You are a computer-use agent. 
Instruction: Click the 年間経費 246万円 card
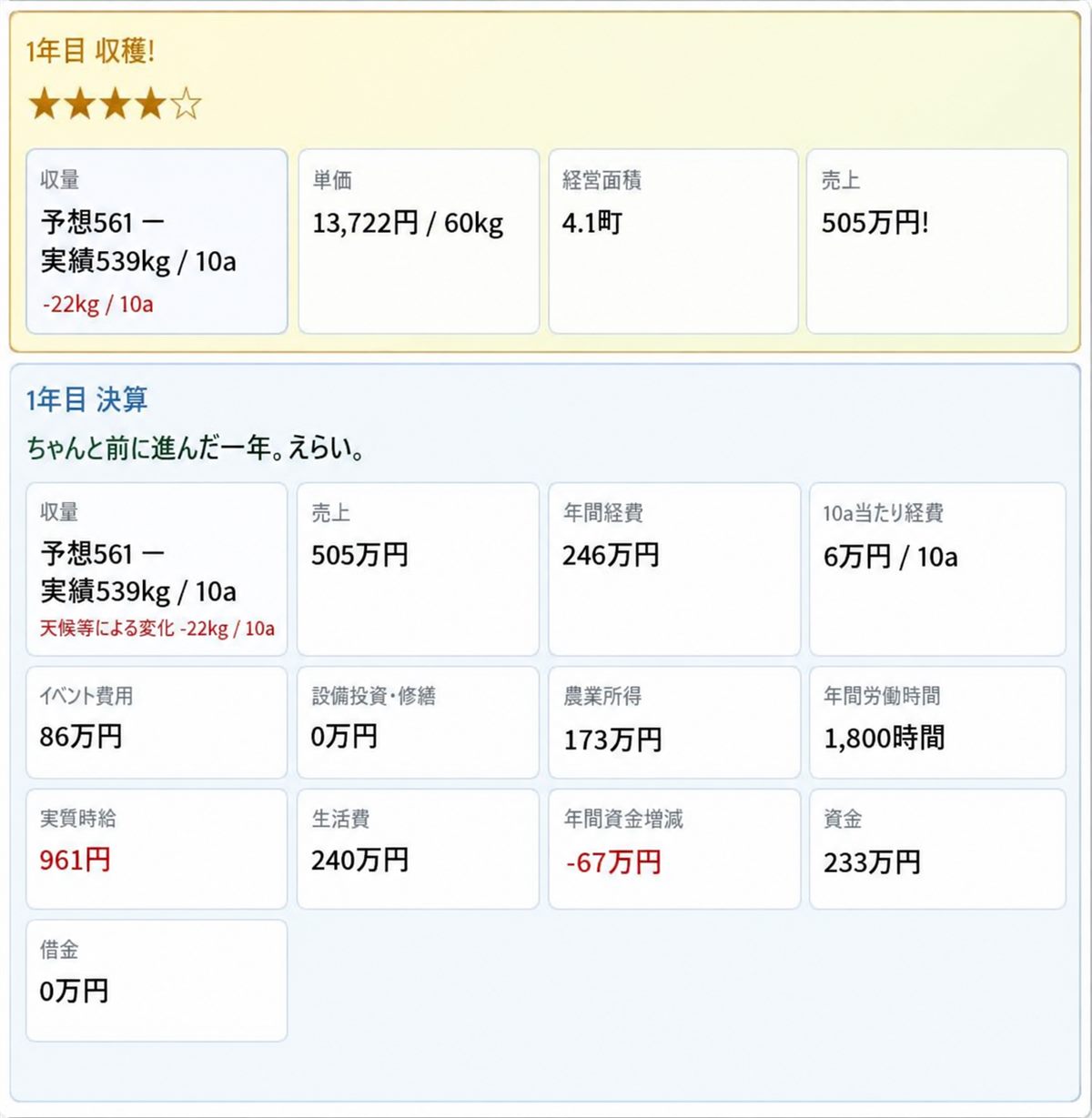[674, 569]
